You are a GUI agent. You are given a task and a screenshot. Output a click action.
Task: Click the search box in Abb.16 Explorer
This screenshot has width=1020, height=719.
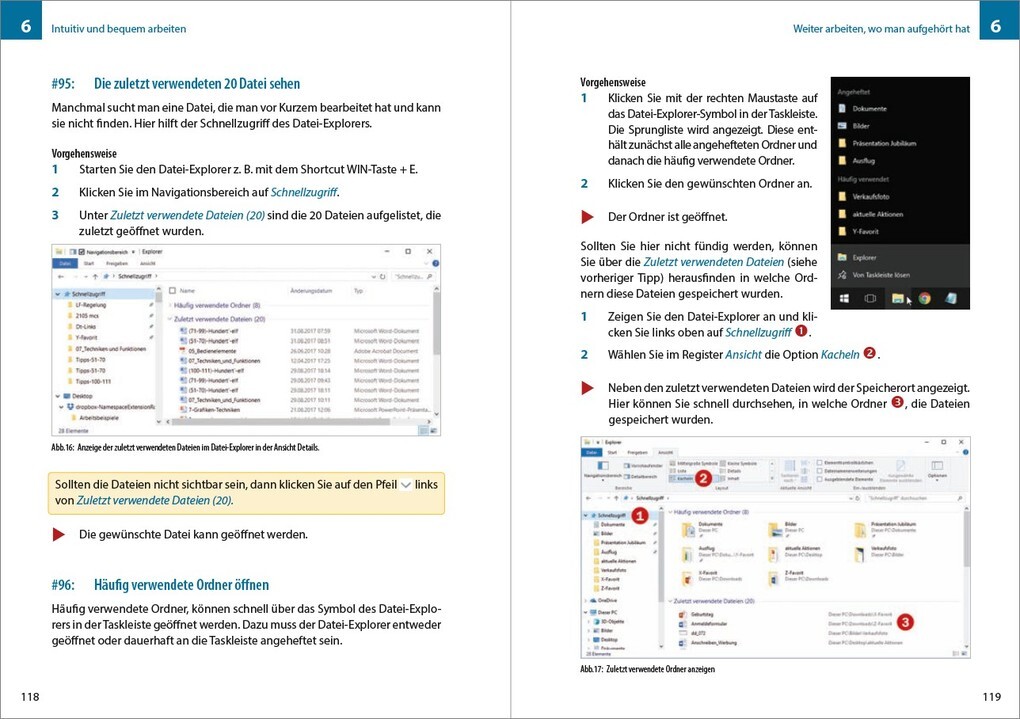(x=412, y=277)
